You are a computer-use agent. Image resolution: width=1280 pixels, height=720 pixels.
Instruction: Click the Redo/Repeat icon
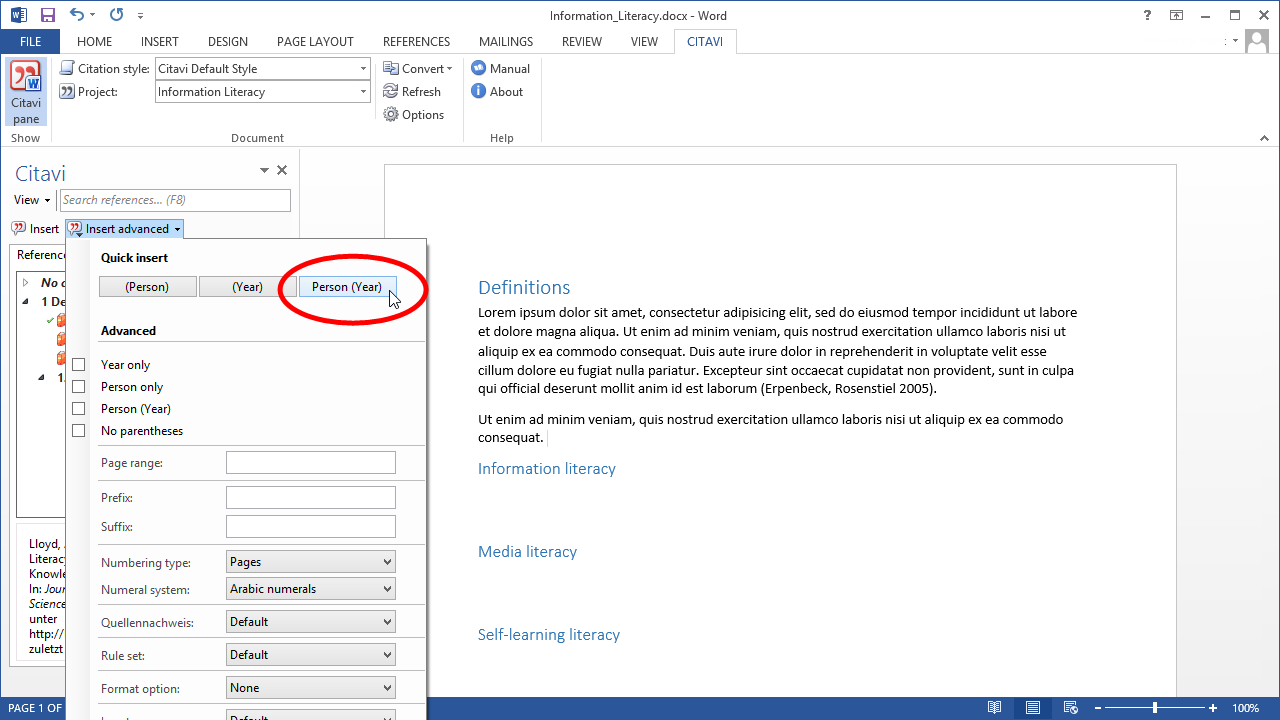pos(116,15)
